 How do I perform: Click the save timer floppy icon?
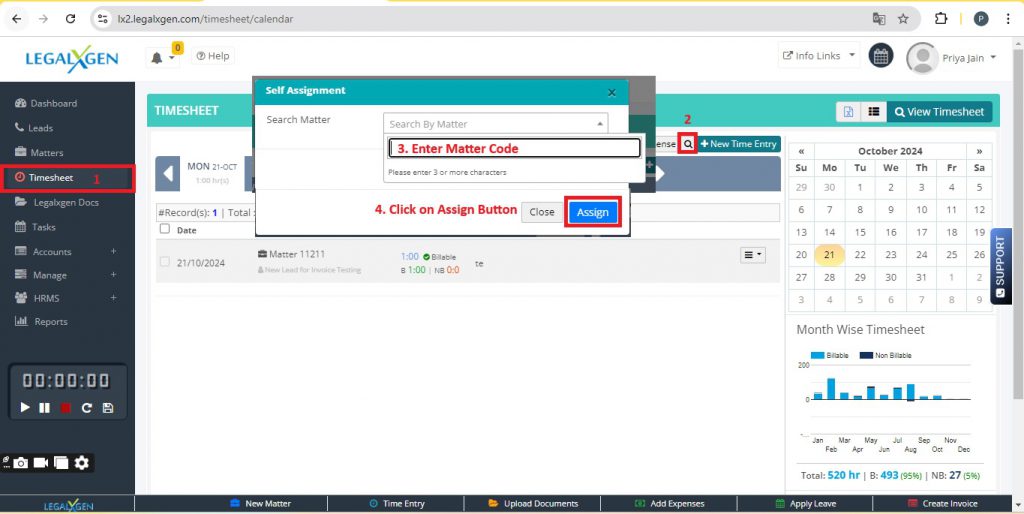tap(108, 408)
